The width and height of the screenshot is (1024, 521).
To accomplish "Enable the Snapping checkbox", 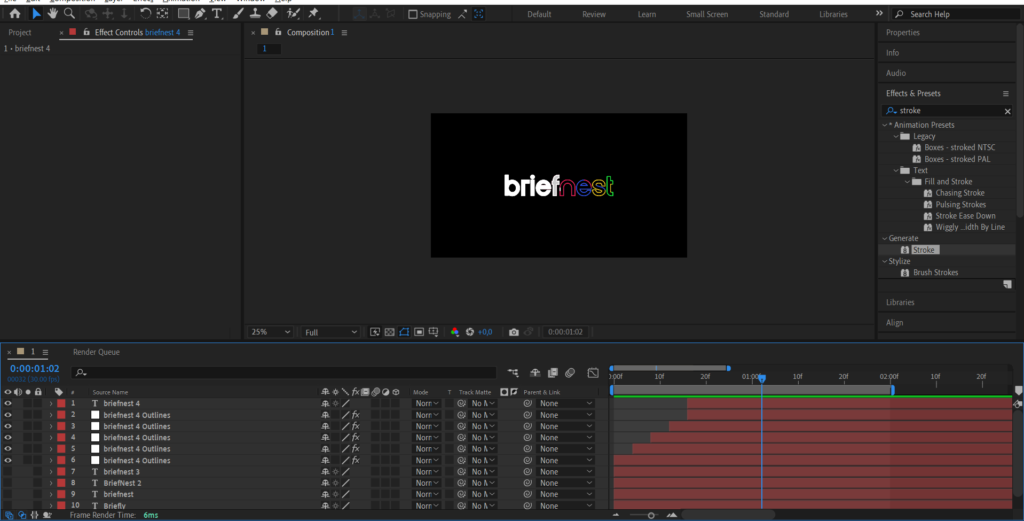I will click(413, 14).
